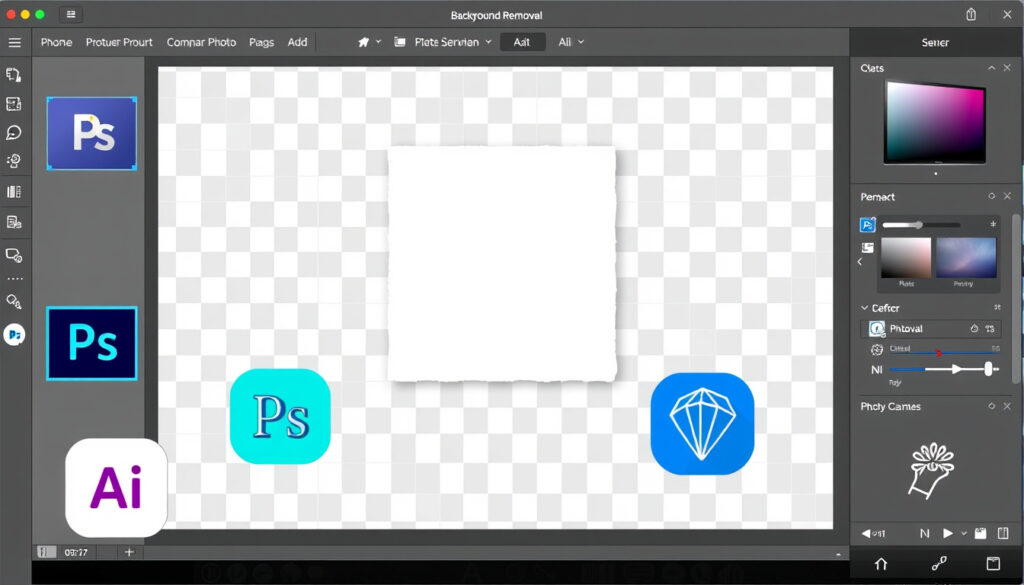Click the share icon in title bar
The image size is (1024, 585).
(x=971, y=14)
